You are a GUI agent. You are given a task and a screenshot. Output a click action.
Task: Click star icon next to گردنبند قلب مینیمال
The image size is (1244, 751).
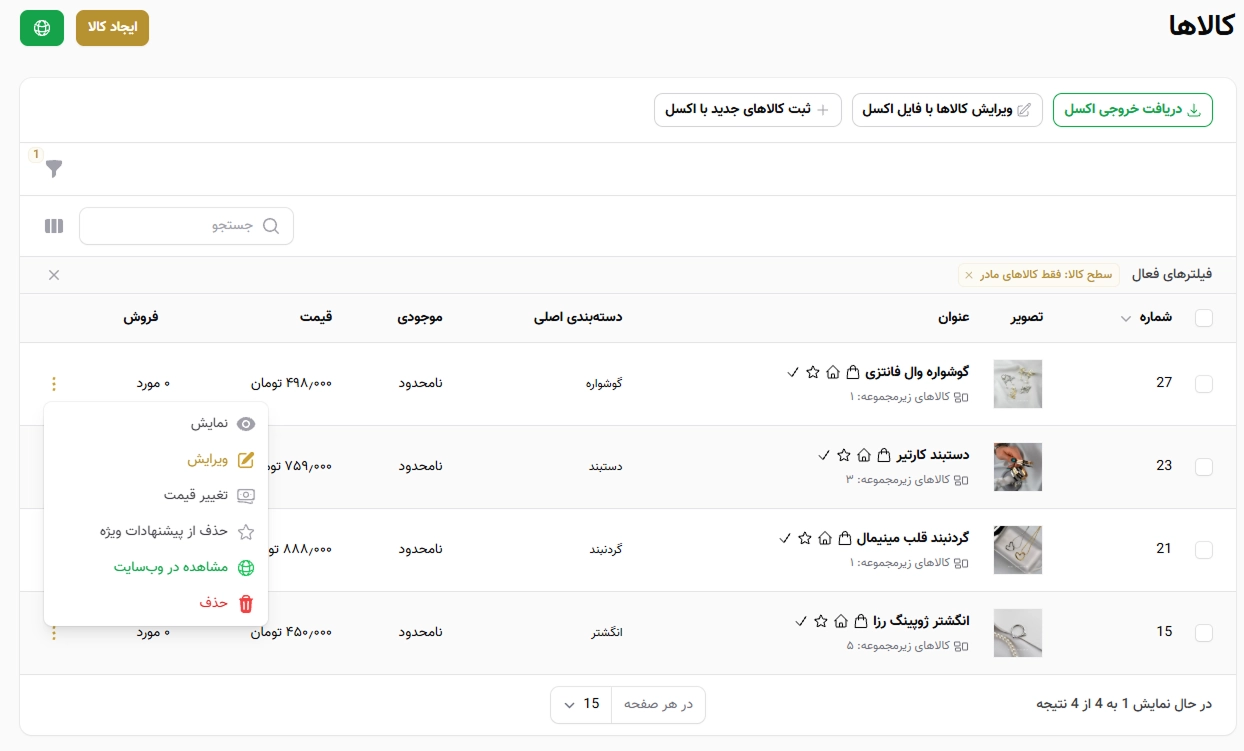tap(805, 538)
